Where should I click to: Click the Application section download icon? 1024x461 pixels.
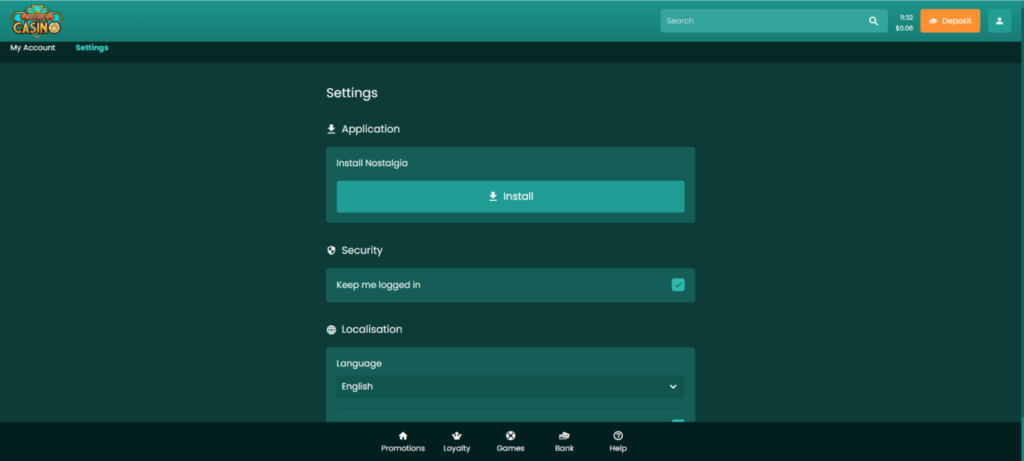click(x=331, y=129)
